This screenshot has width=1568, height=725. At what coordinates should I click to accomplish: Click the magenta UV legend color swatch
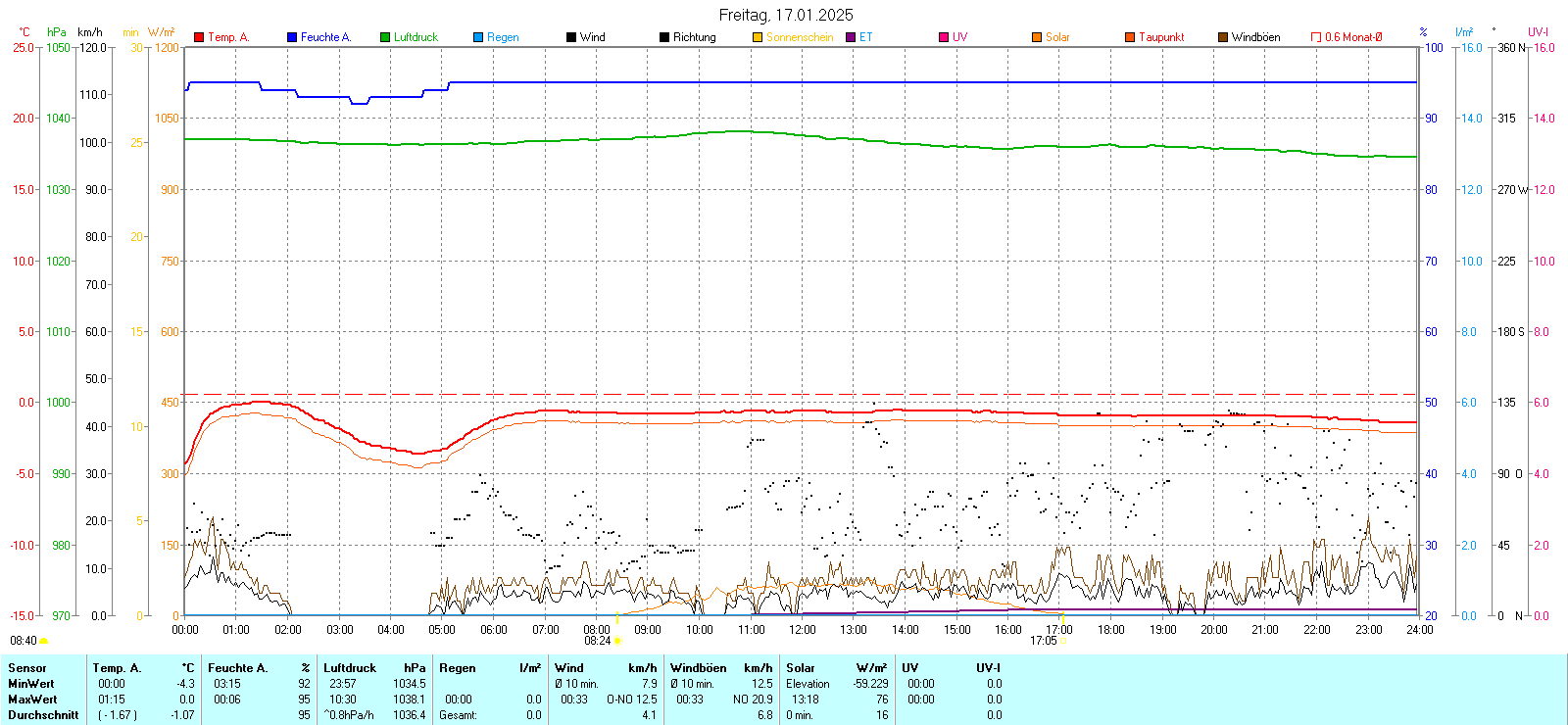(944, 37)
